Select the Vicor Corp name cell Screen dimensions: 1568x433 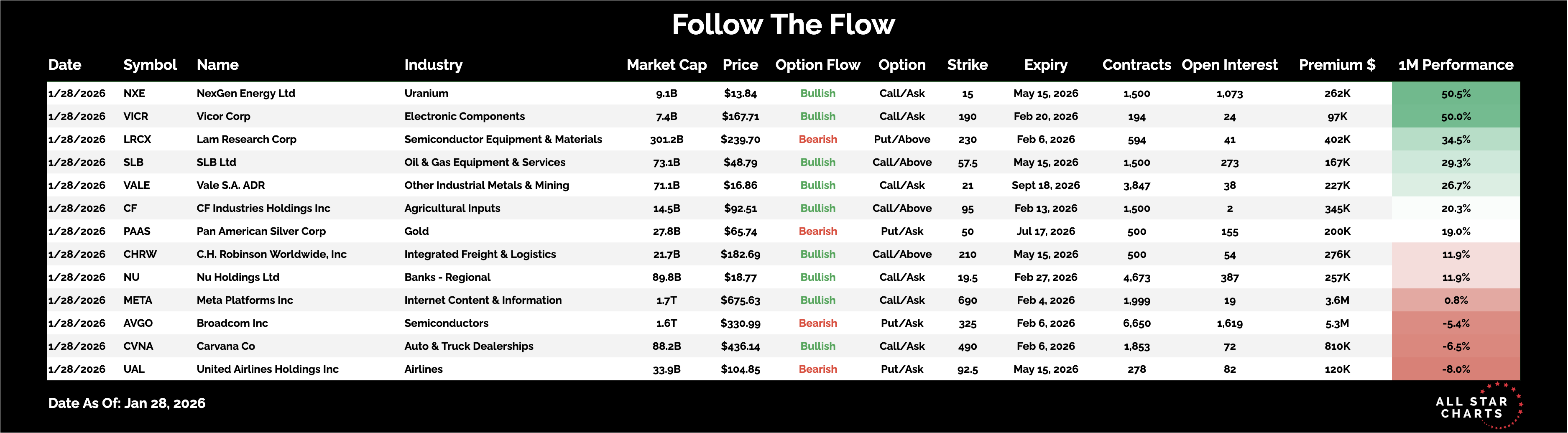pos(223,117)
